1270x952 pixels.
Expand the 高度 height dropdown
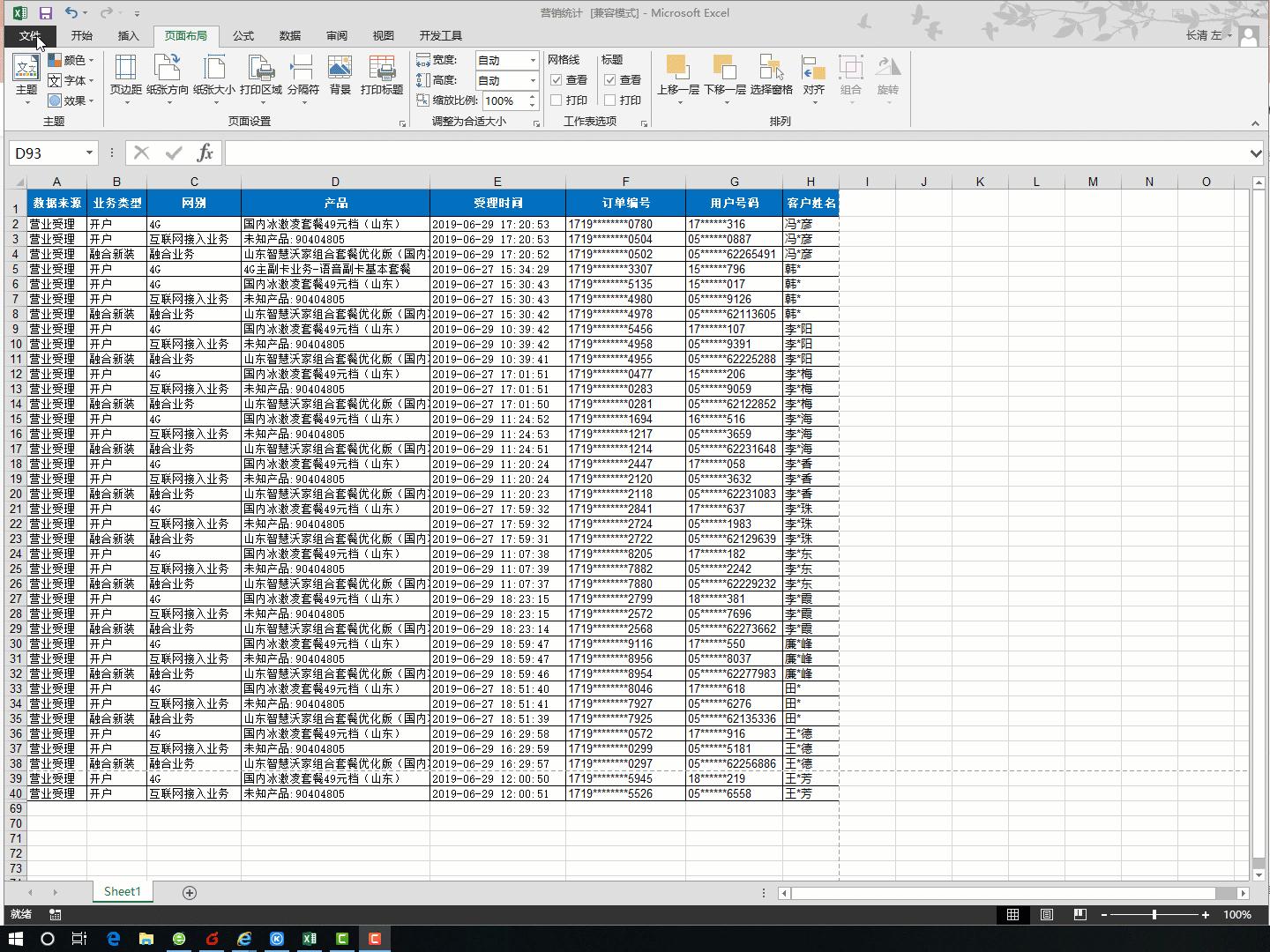pos(532,80)
